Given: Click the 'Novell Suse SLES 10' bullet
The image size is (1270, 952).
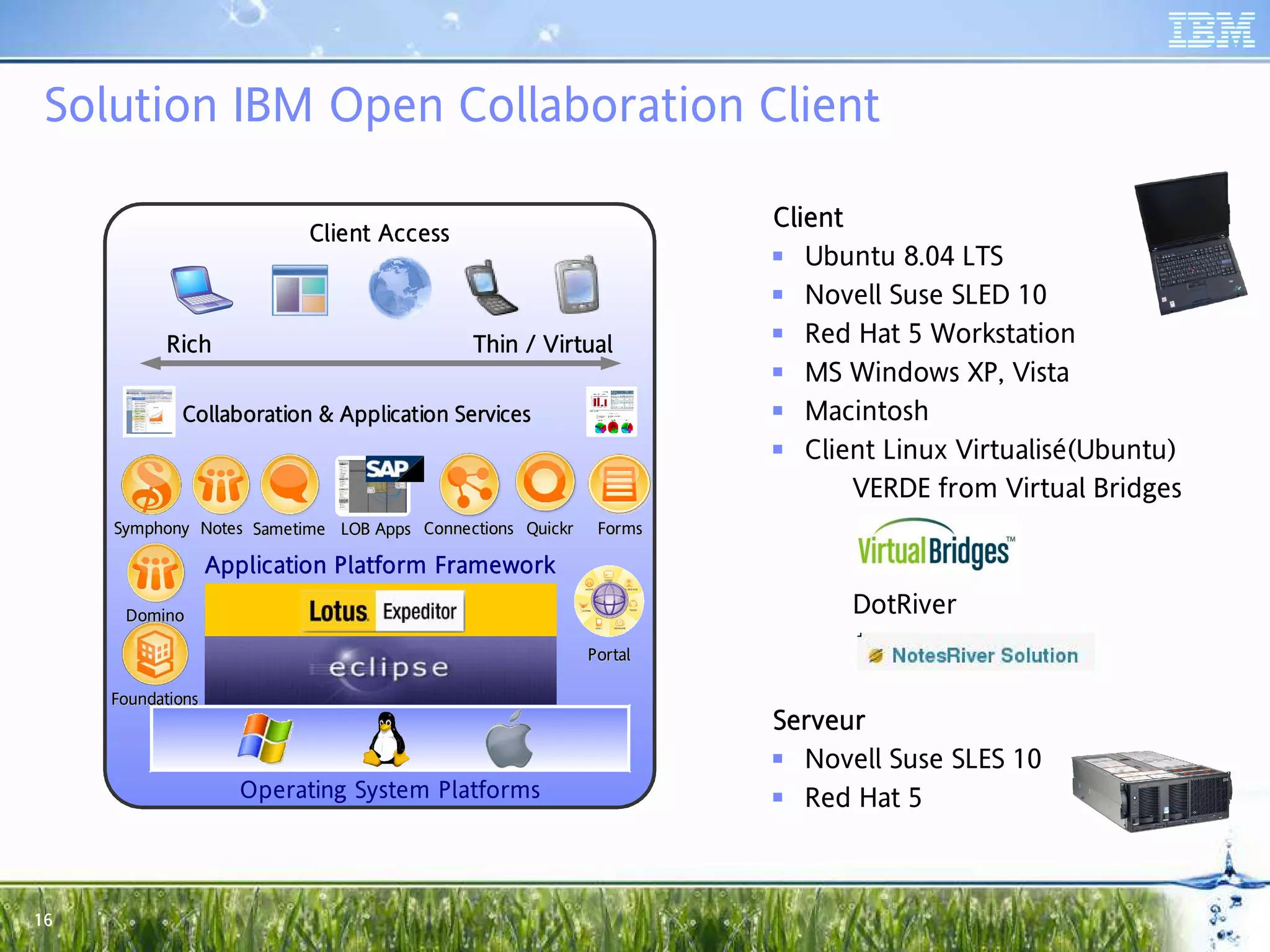Looking at the screenshot, I should (x=923, y=759).
